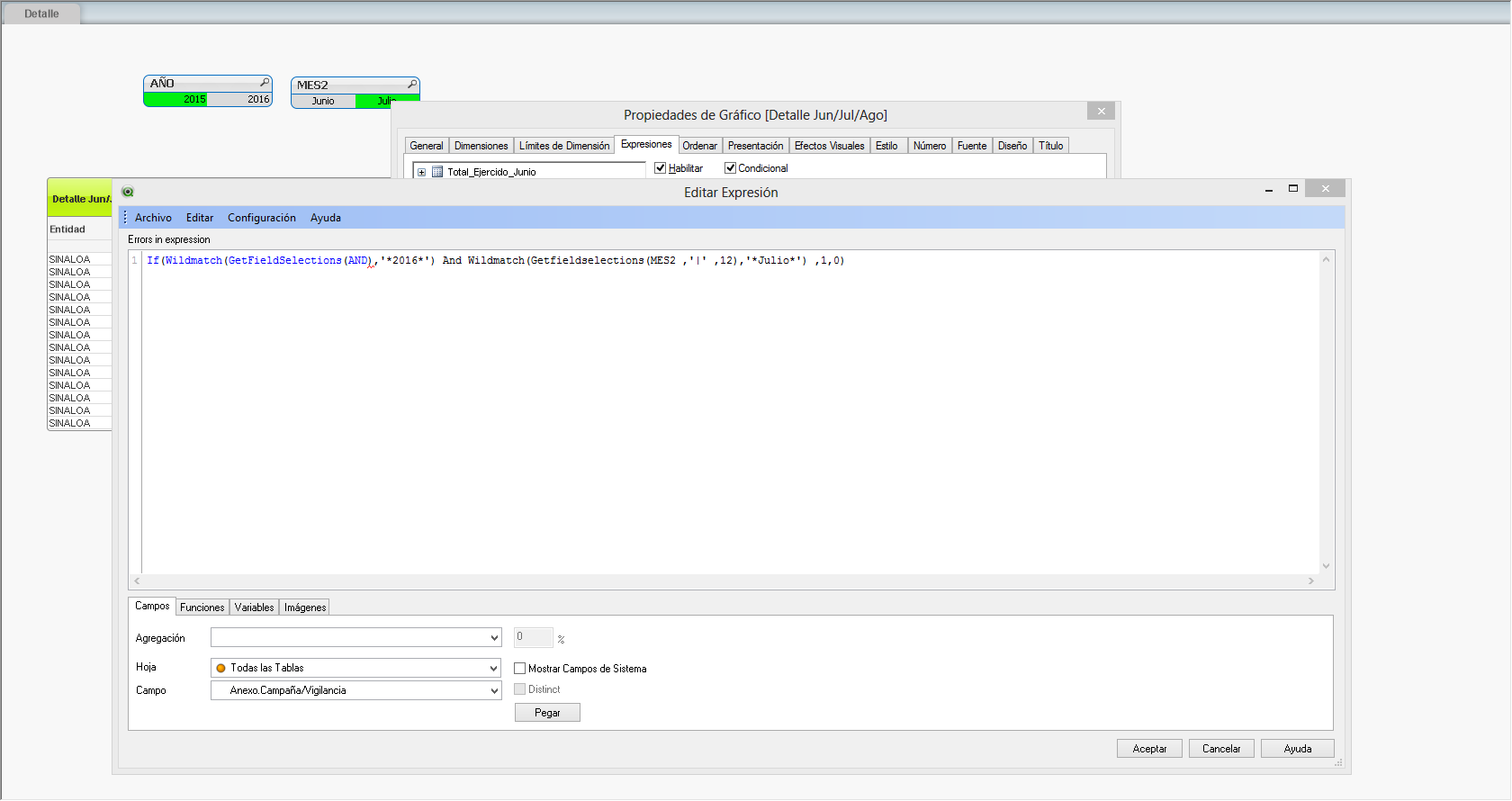Close the Propiedades de Gráfico dialog
The width and height of the screenshot is (1512, 801).
click(1101, 111)
